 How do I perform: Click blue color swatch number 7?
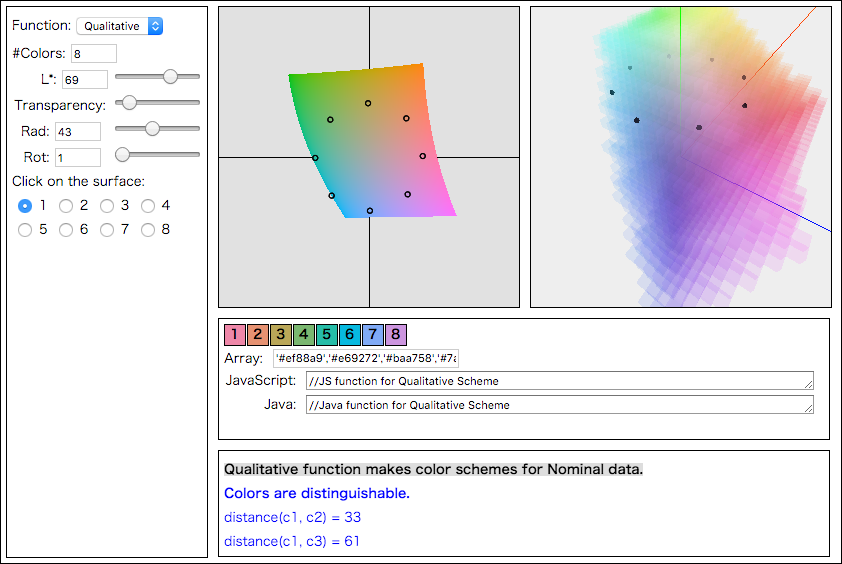[373, 335]
